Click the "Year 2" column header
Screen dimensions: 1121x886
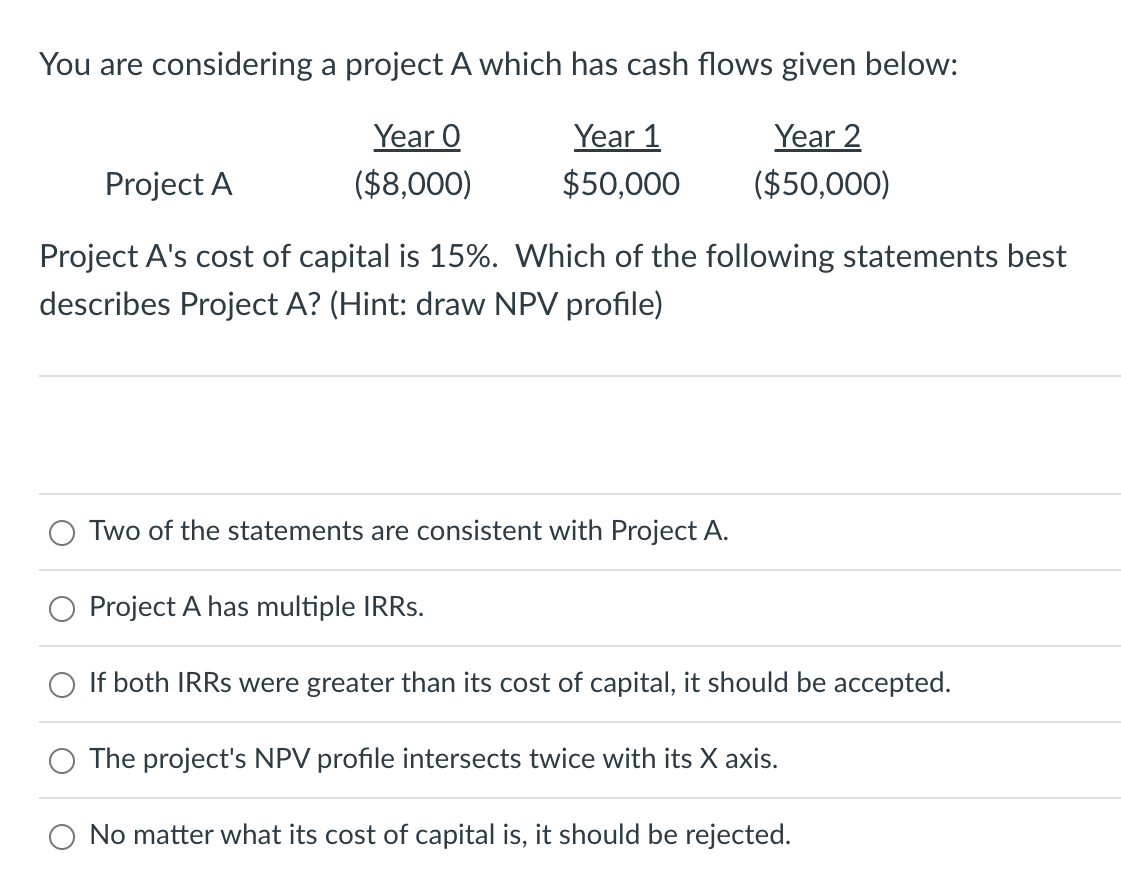pos(817,136)
